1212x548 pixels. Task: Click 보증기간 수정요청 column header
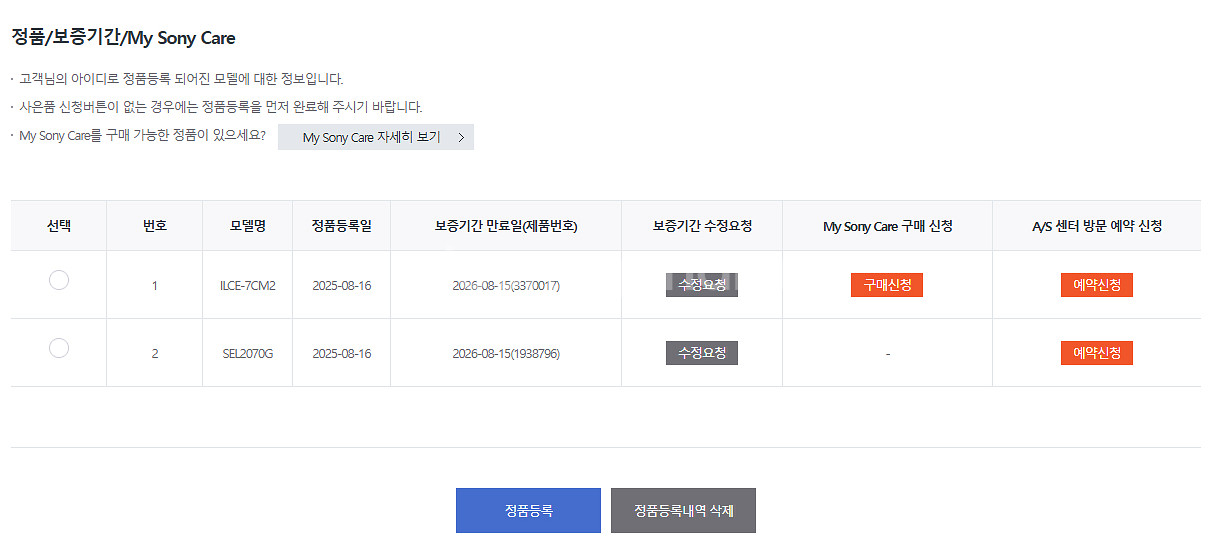pyautogui.click(x=702, y=226)
